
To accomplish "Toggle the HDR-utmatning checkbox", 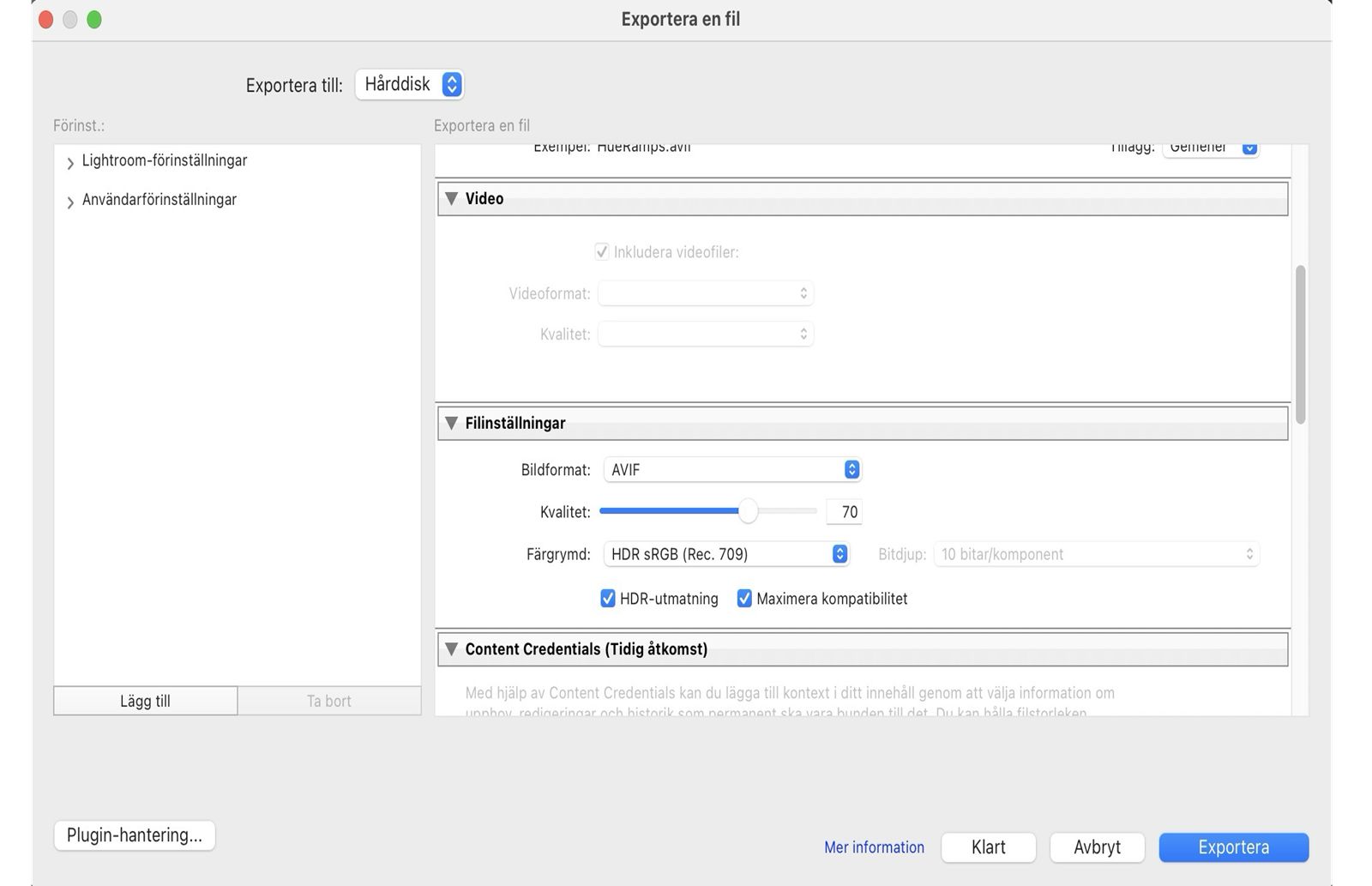I will [608, 599].
